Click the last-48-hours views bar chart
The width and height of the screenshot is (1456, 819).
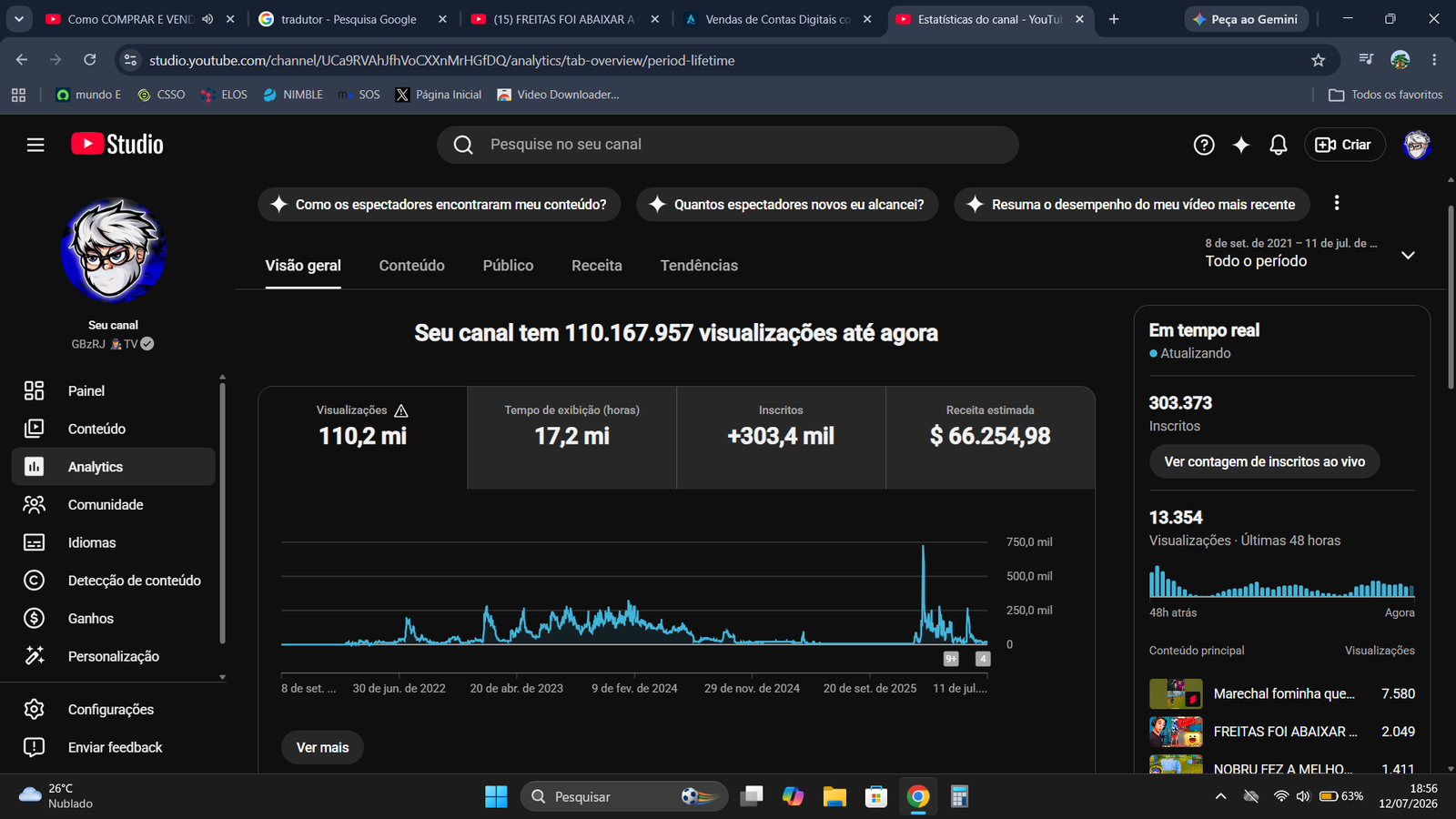[x=1282, y=581]
